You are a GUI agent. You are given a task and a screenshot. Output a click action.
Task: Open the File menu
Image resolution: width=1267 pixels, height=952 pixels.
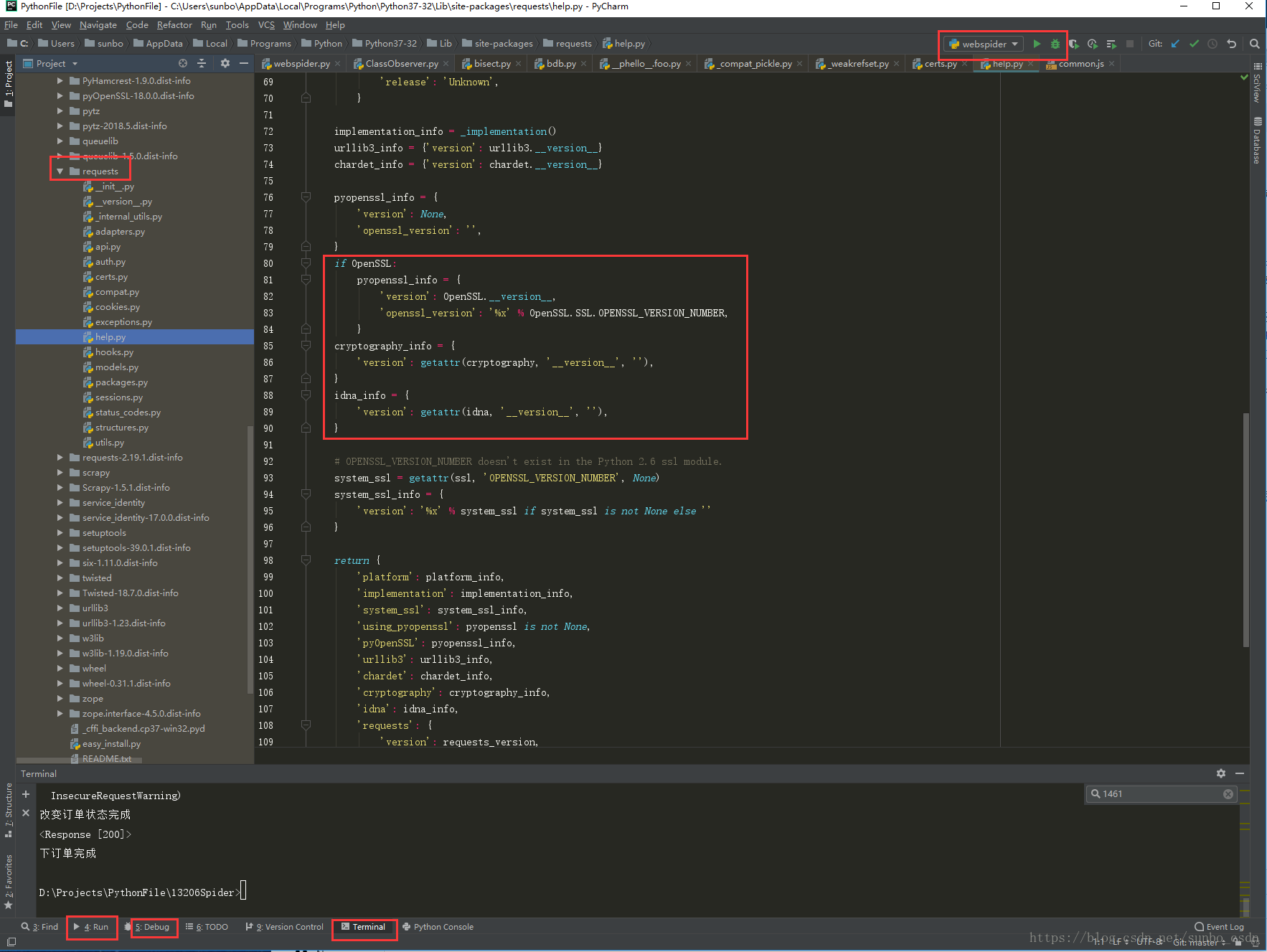[11, 24]
